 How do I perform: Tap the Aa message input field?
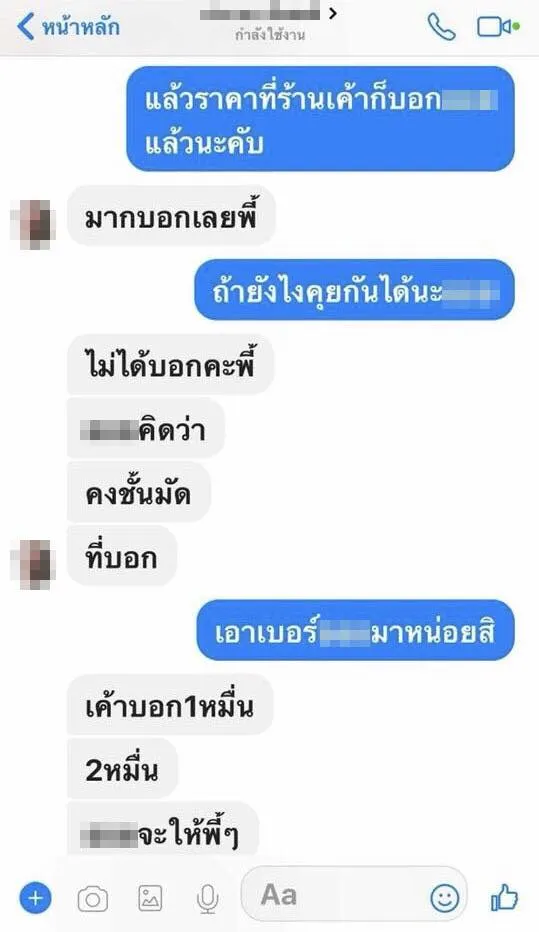(354, 896)
